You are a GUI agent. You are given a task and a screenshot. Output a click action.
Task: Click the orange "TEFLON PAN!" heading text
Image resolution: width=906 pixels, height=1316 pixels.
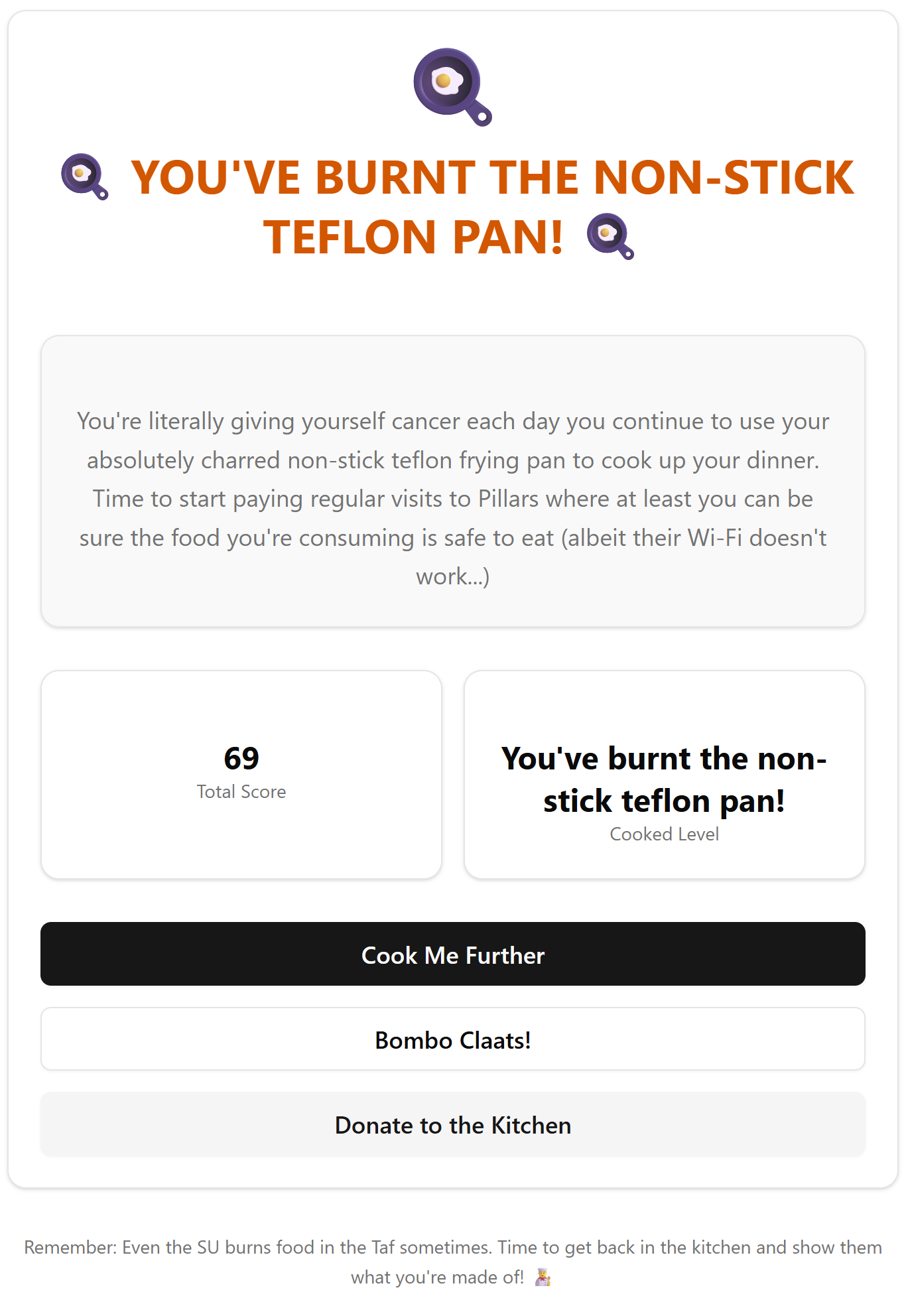413,237
